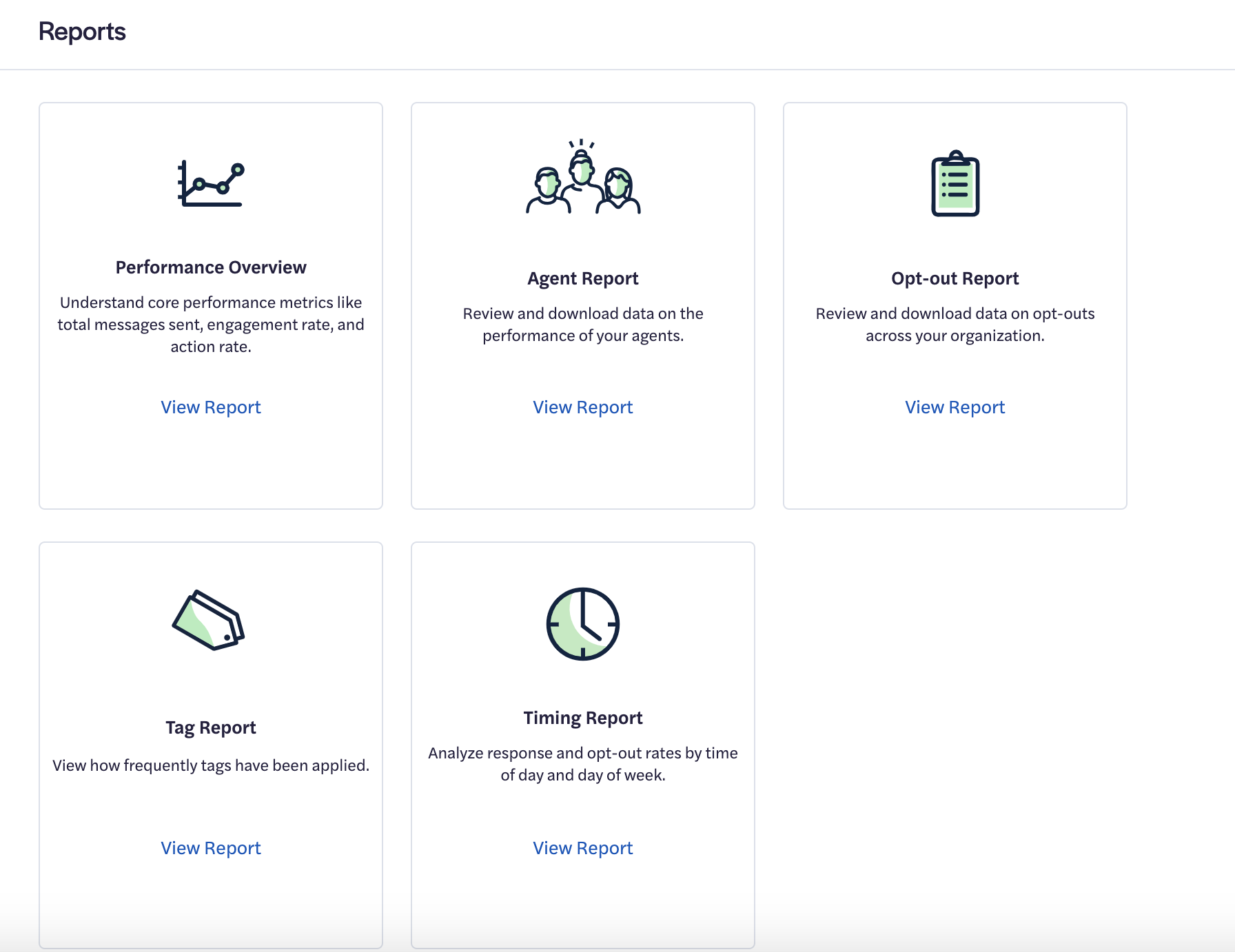Click the Reports page heading
The height and width of the screenshot is (952, 1235).
82,32
